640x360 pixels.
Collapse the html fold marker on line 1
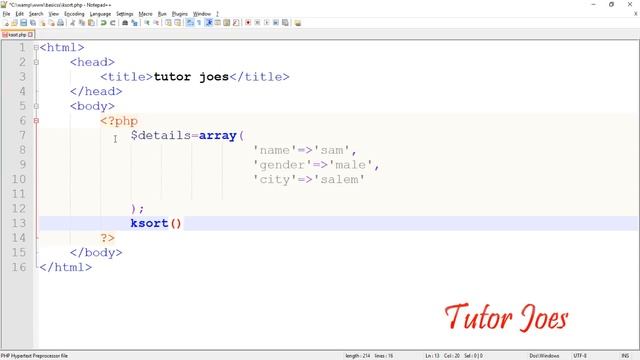(x=36, y=48)
